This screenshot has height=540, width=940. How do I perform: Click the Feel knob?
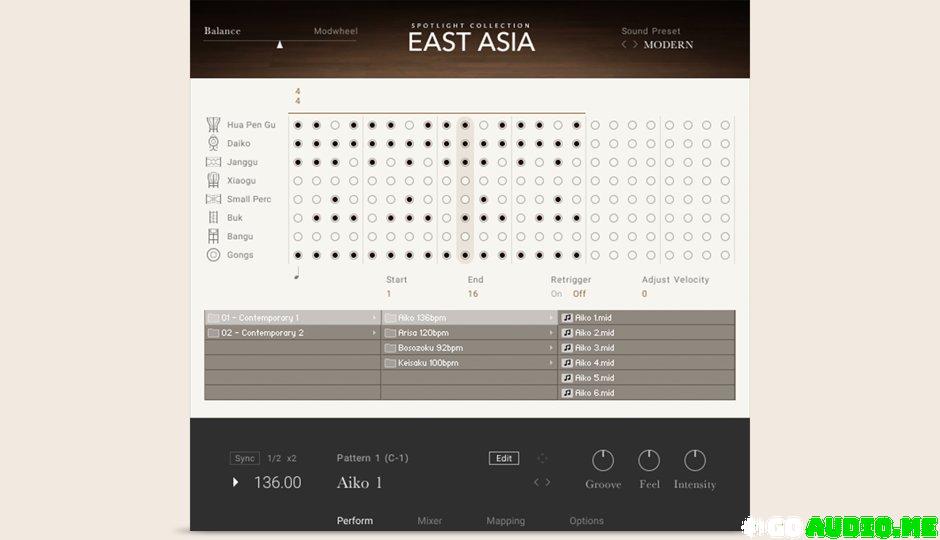649,460
